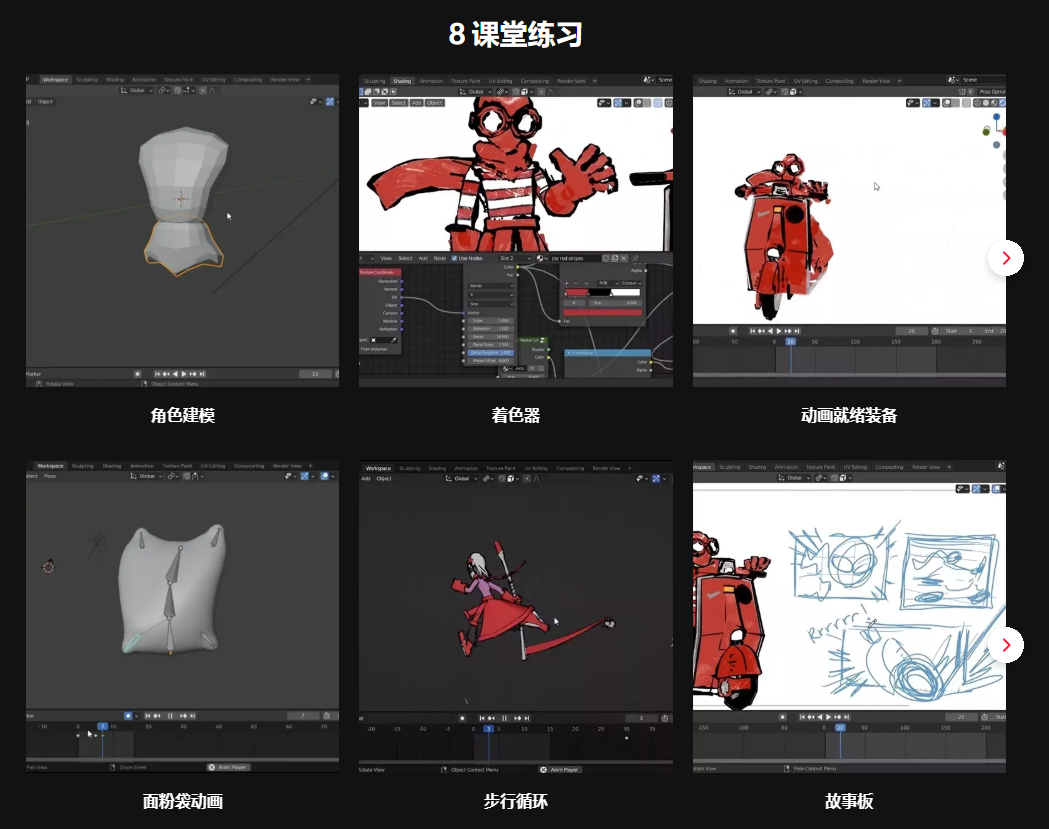Click the 动画就绪装备 caption
The width and height of the screenshot is (1049, 829).
(849, 416)
